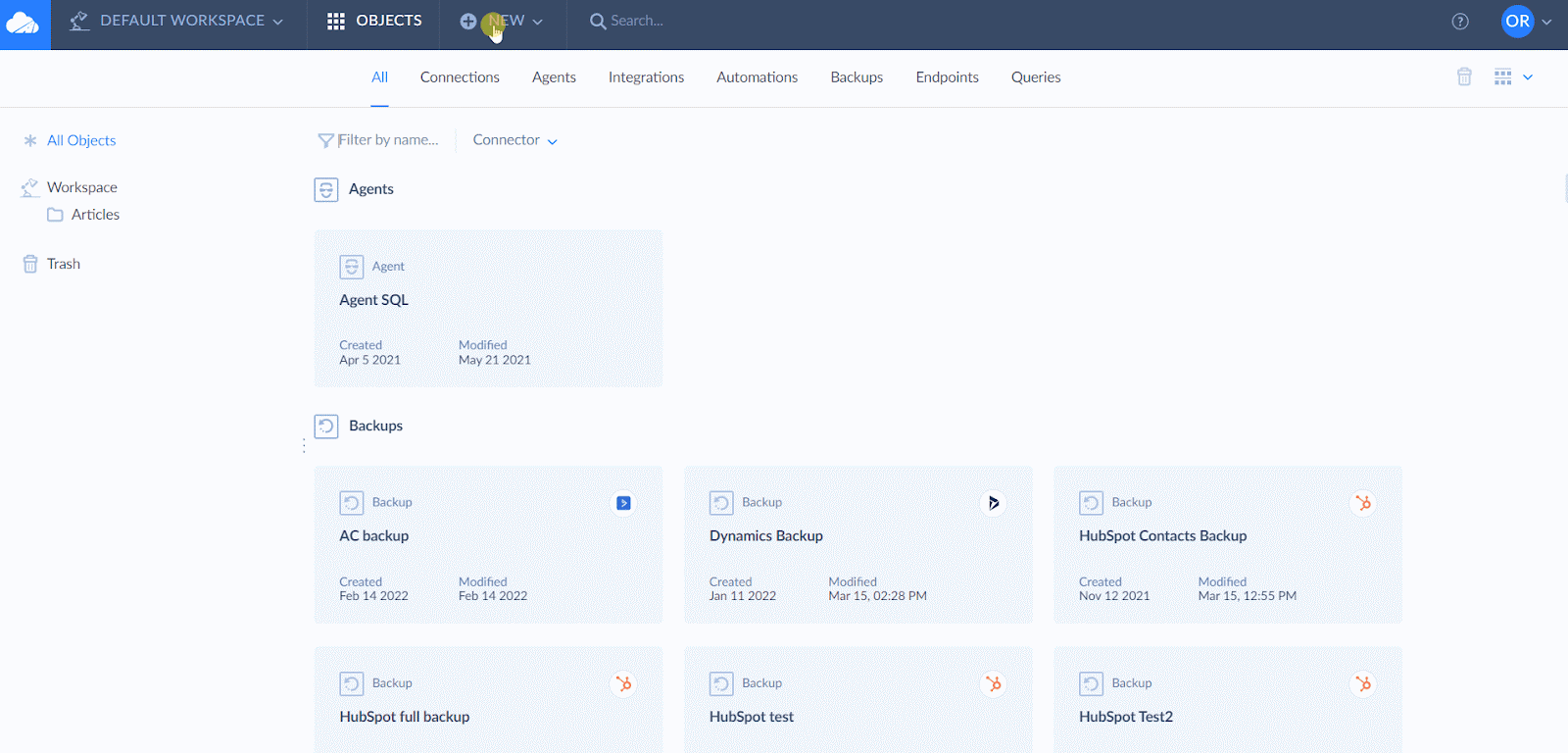Open the Dynamics Backup card
Image resolution: width=1568 pixels, height=753 pixels.
[x=857, y=545]
